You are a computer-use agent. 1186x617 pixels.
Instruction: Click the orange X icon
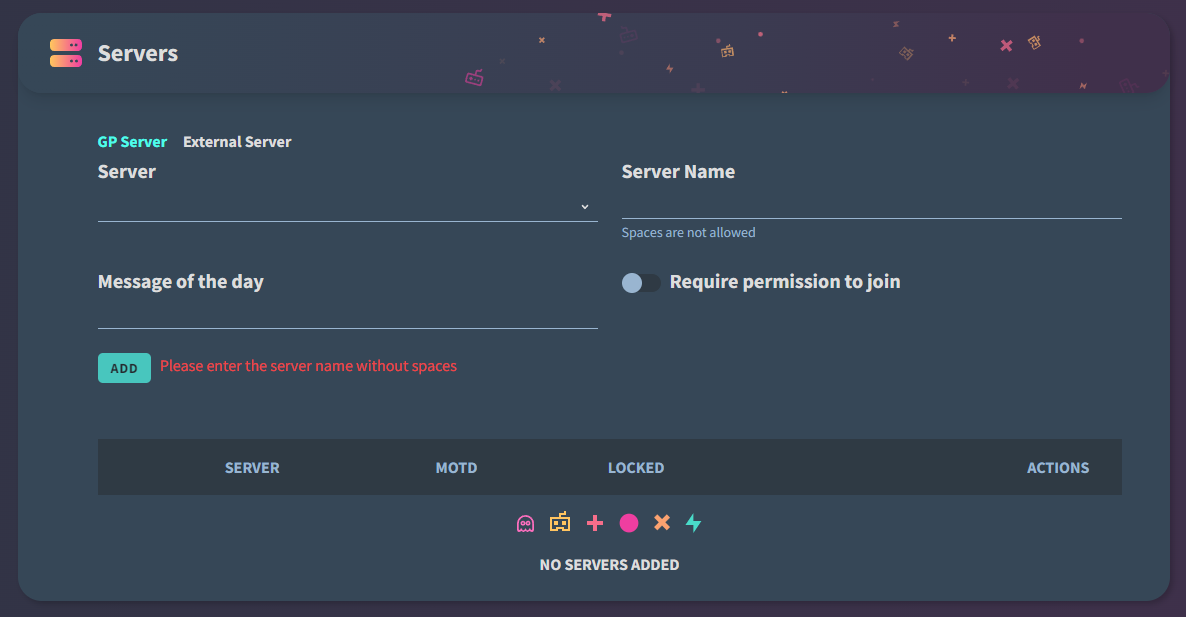(662, 522)
